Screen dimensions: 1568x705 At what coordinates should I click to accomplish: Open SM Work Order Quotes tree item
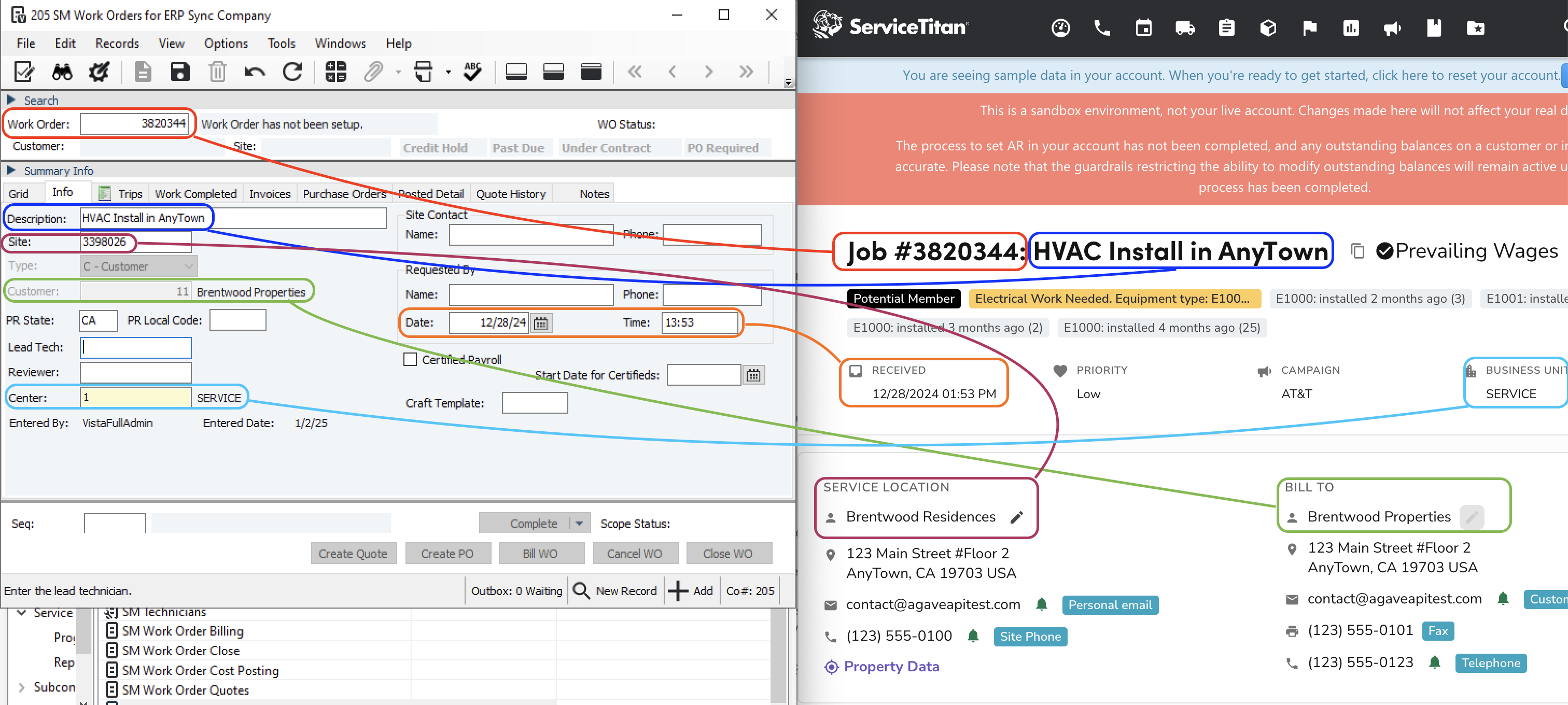click(185, 690)
